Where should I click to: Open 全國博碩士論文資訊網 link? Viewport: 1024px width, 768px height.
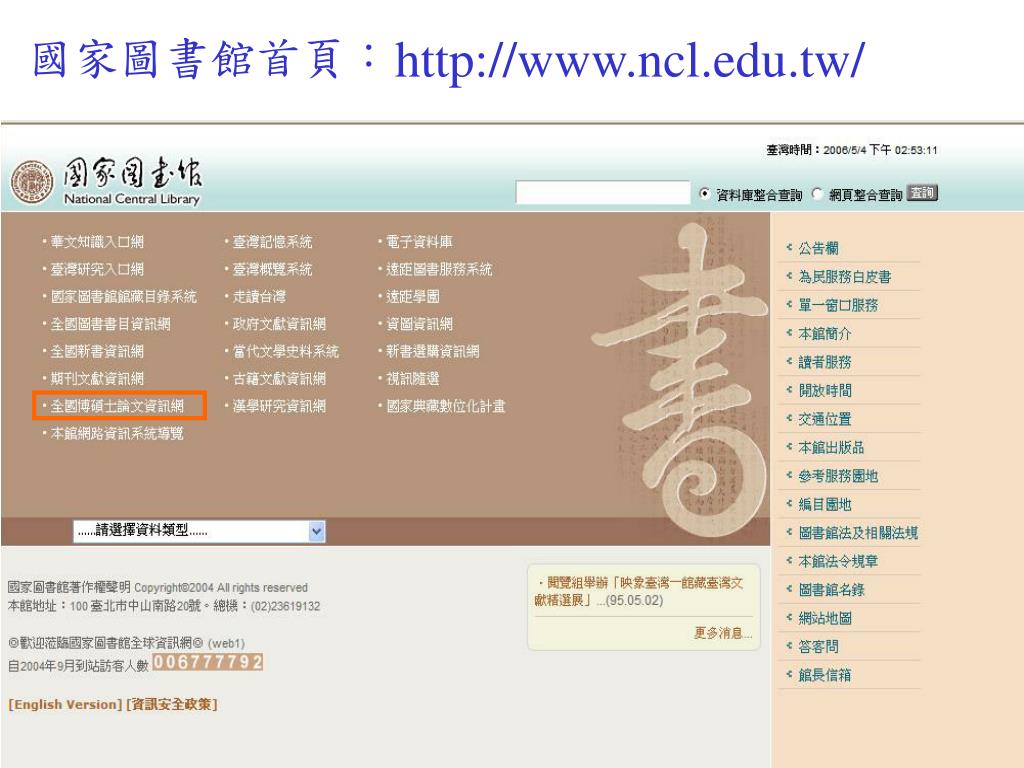pyautogui.click(x=117, y=406)
